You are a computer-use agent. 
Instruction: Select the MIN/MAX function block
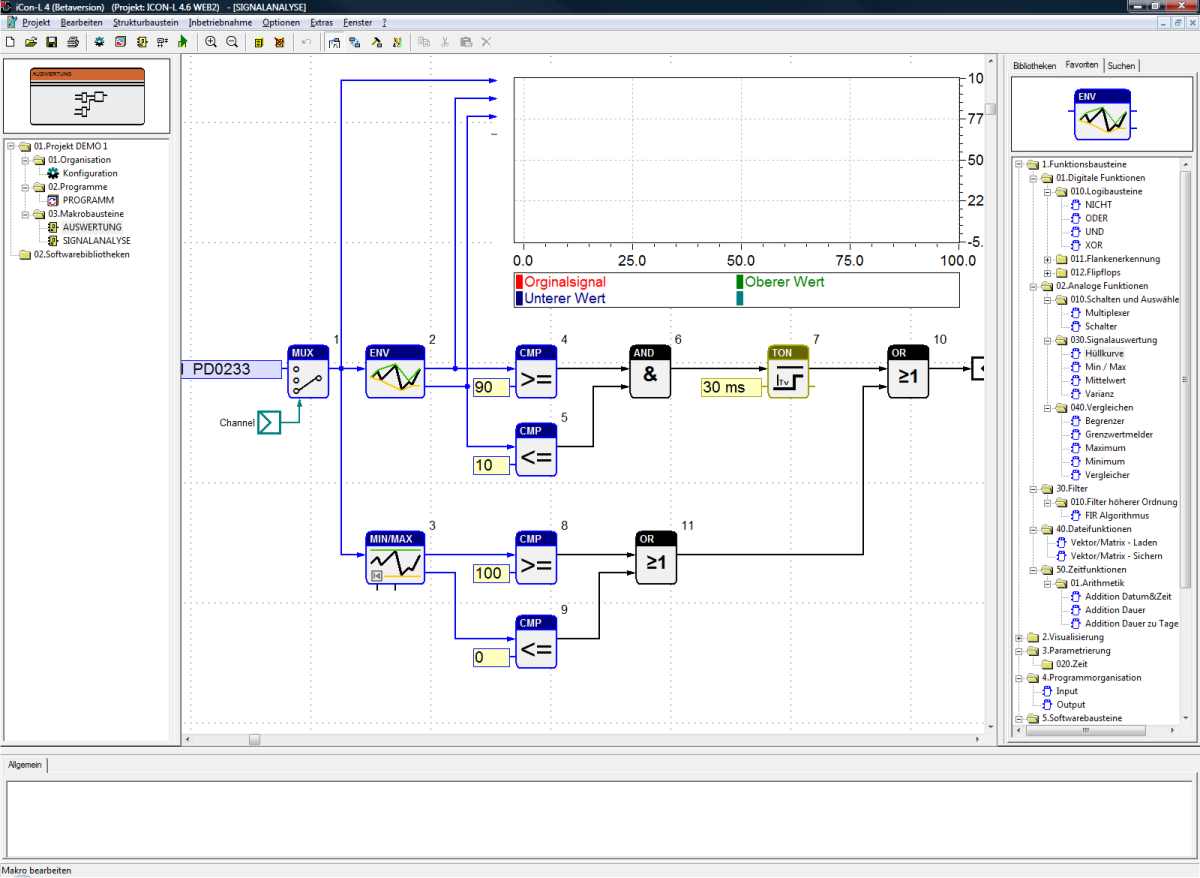click(x=395, y=559)
